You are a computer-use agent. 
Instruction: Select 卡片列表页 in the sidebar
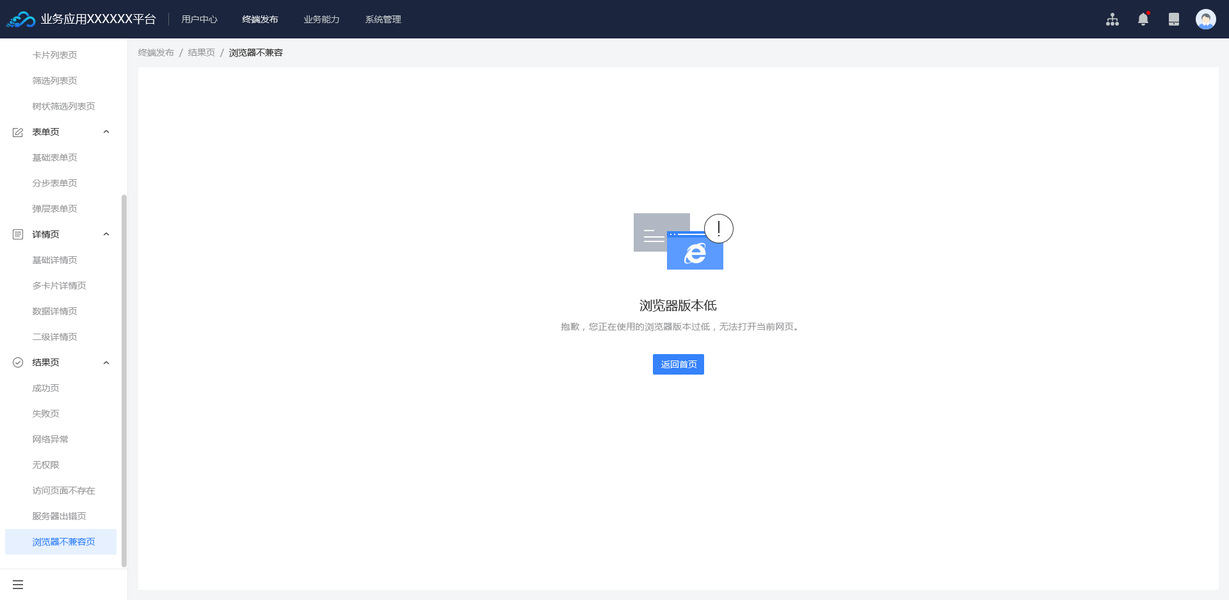(54, 55)
